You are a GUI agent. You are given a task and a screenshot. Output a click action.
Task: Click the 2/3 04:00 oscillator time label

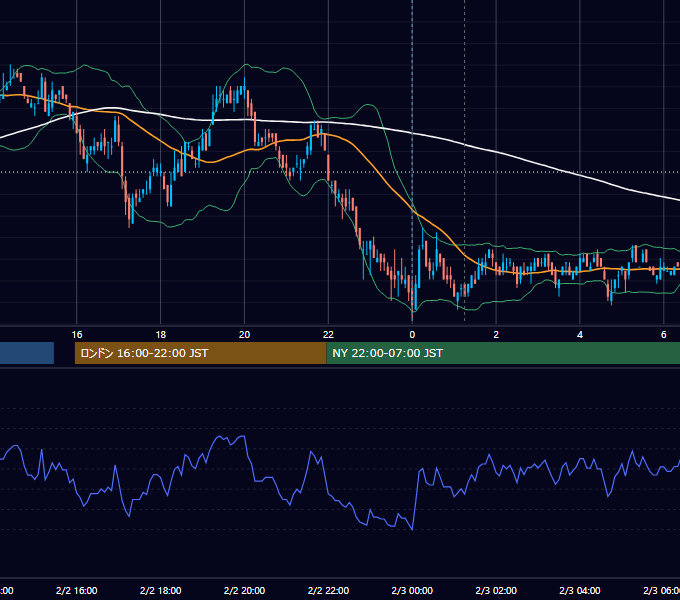pos(580,590)
